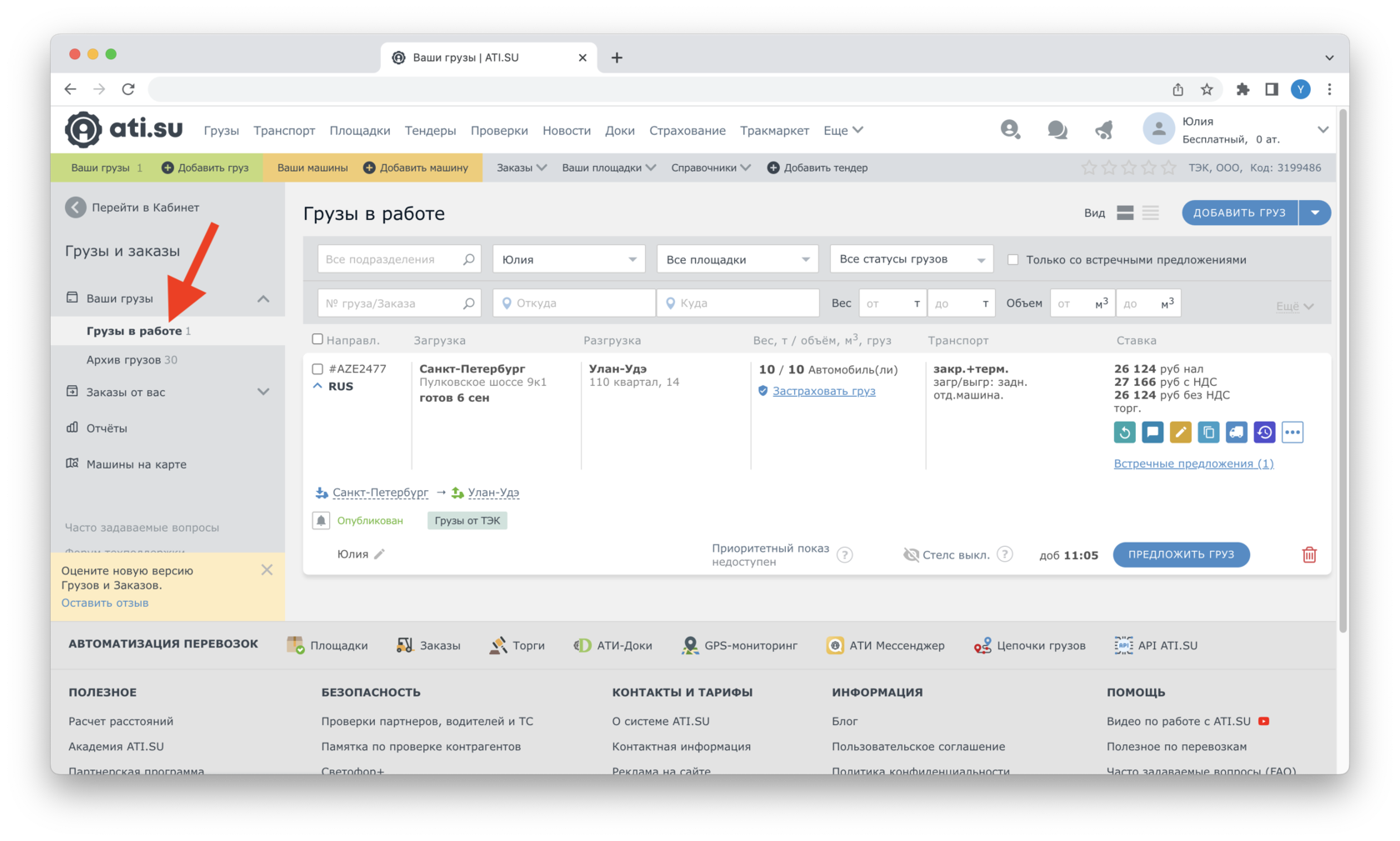Click the search icon in Все подразделения field
The image size is (1400, 841).
tap(469, 259)
